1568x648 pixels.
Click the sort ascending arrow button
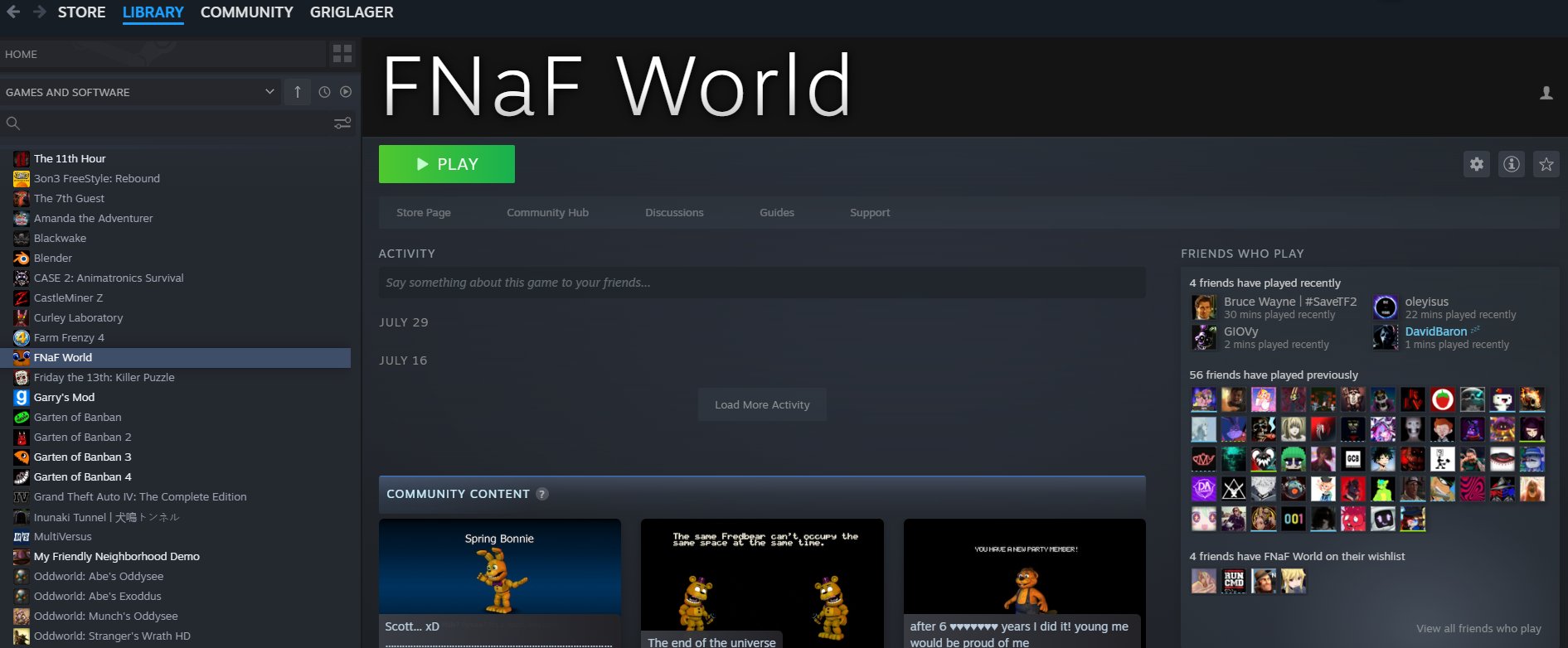click(x=298, y=92)
